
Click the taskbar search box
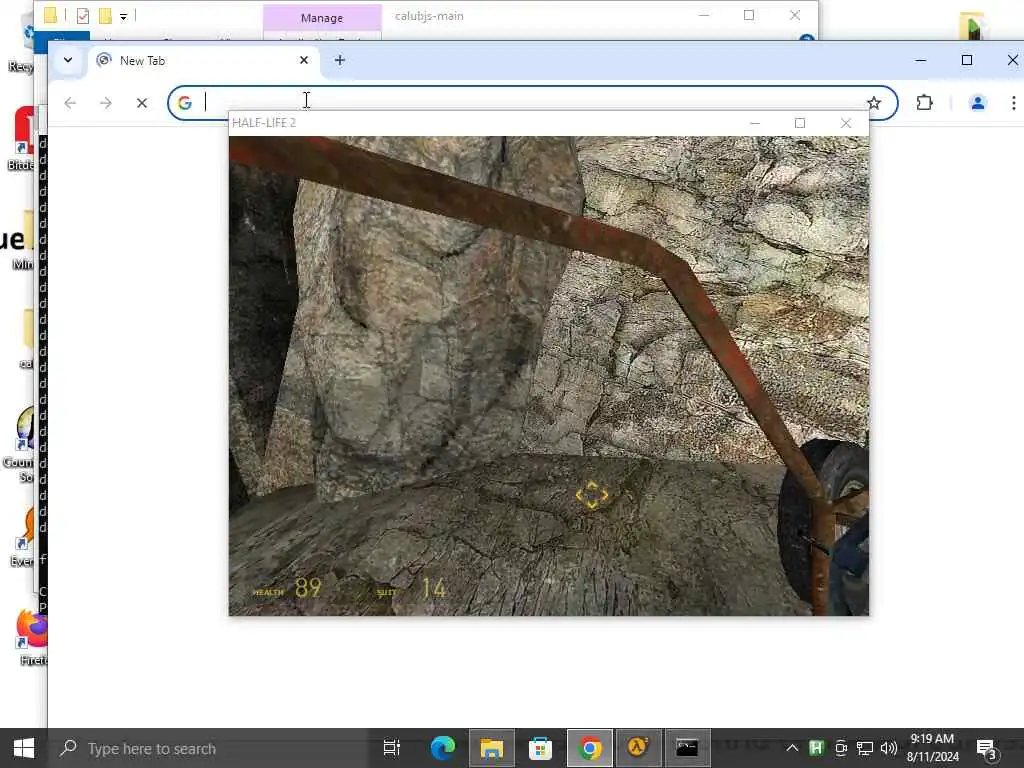[209, 748]
